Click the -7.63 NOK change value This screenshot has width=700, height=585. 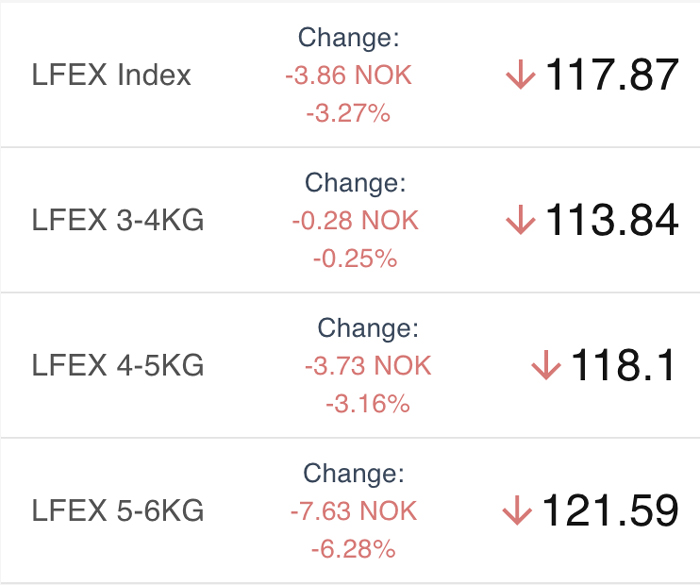[354, 511]
